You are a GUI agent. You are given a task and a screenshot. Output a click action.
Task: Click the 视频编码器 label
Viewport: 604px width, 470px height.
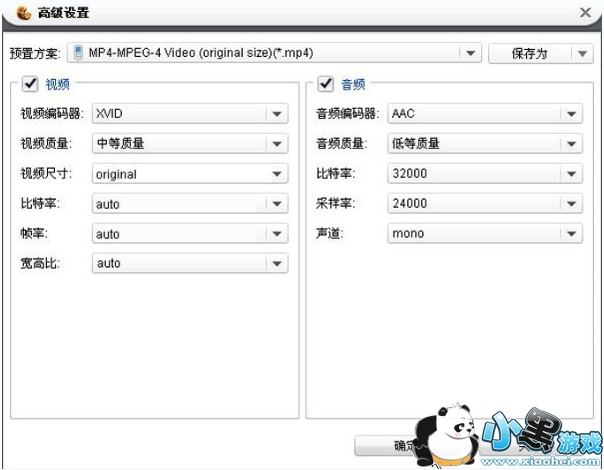(52, 114)
